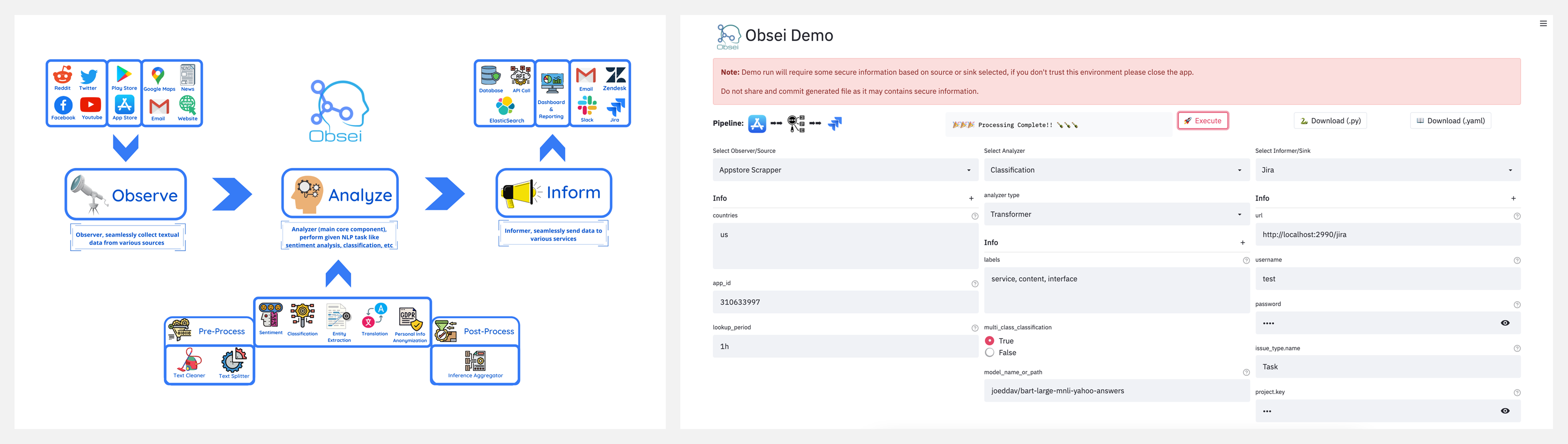The height and width of the screenshot is (444, 1568).
Task: Click the issue_type.name input field
Action: [1388, 367]
